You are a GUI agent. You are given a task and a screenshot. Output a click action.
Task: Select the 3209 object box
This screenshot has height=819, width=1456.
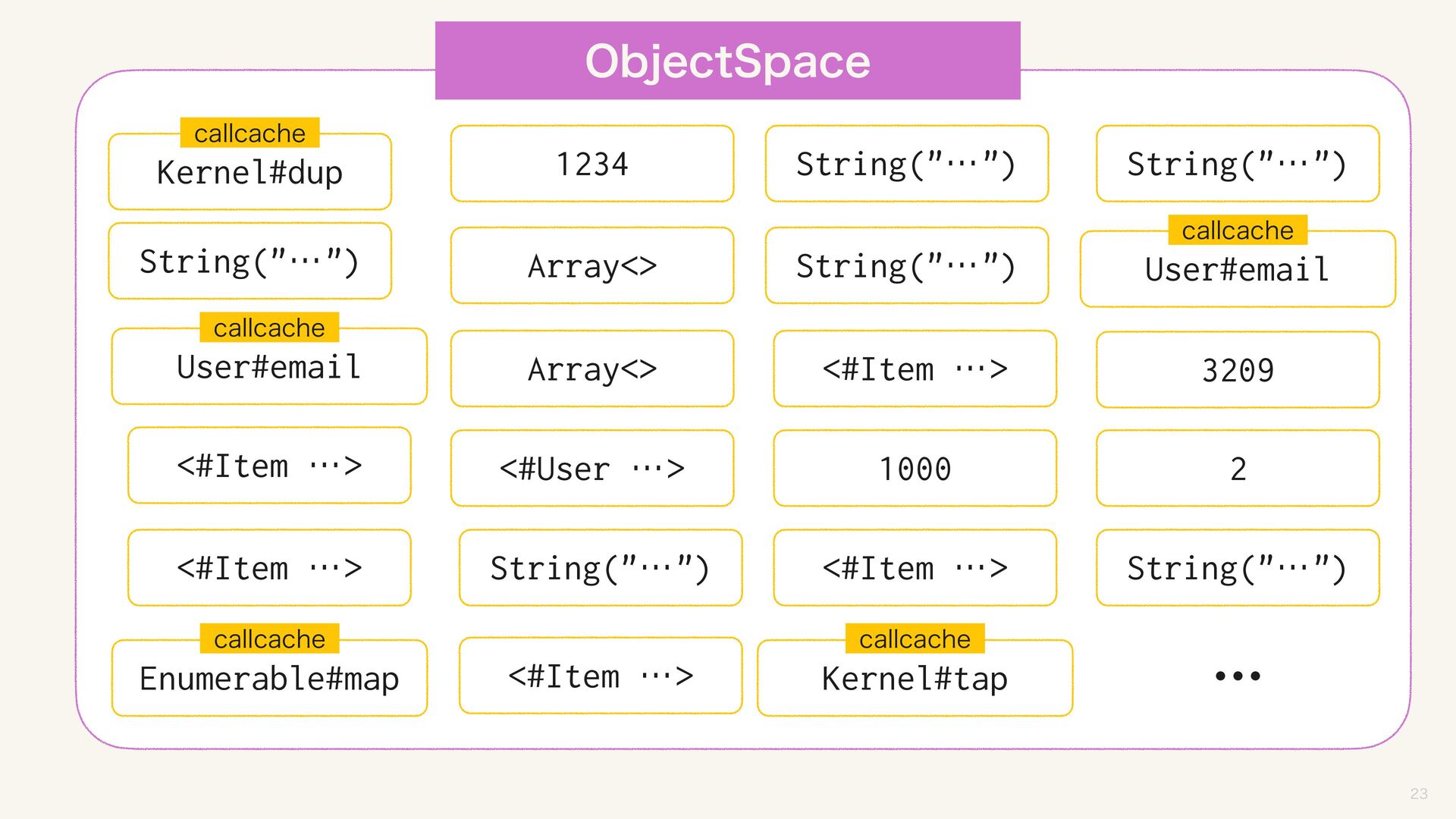coord(1238,370)
